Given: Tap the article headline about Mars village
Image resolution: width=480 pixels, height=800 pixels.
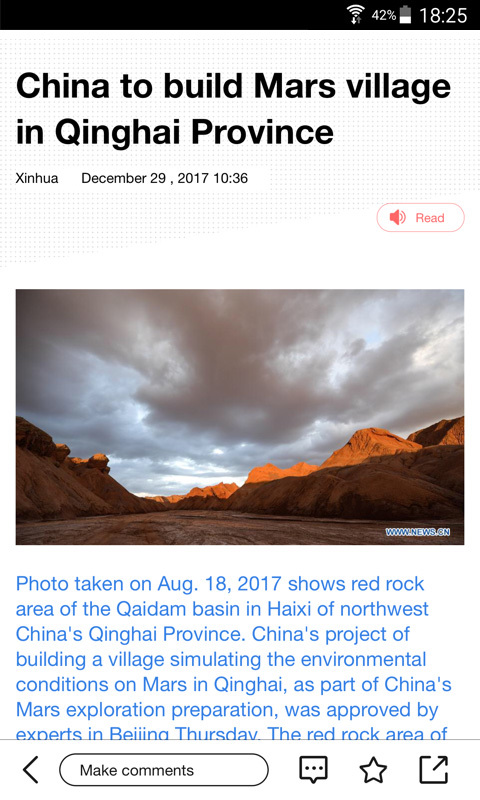Looking at the screenshot, I should (x=234, y=109).
